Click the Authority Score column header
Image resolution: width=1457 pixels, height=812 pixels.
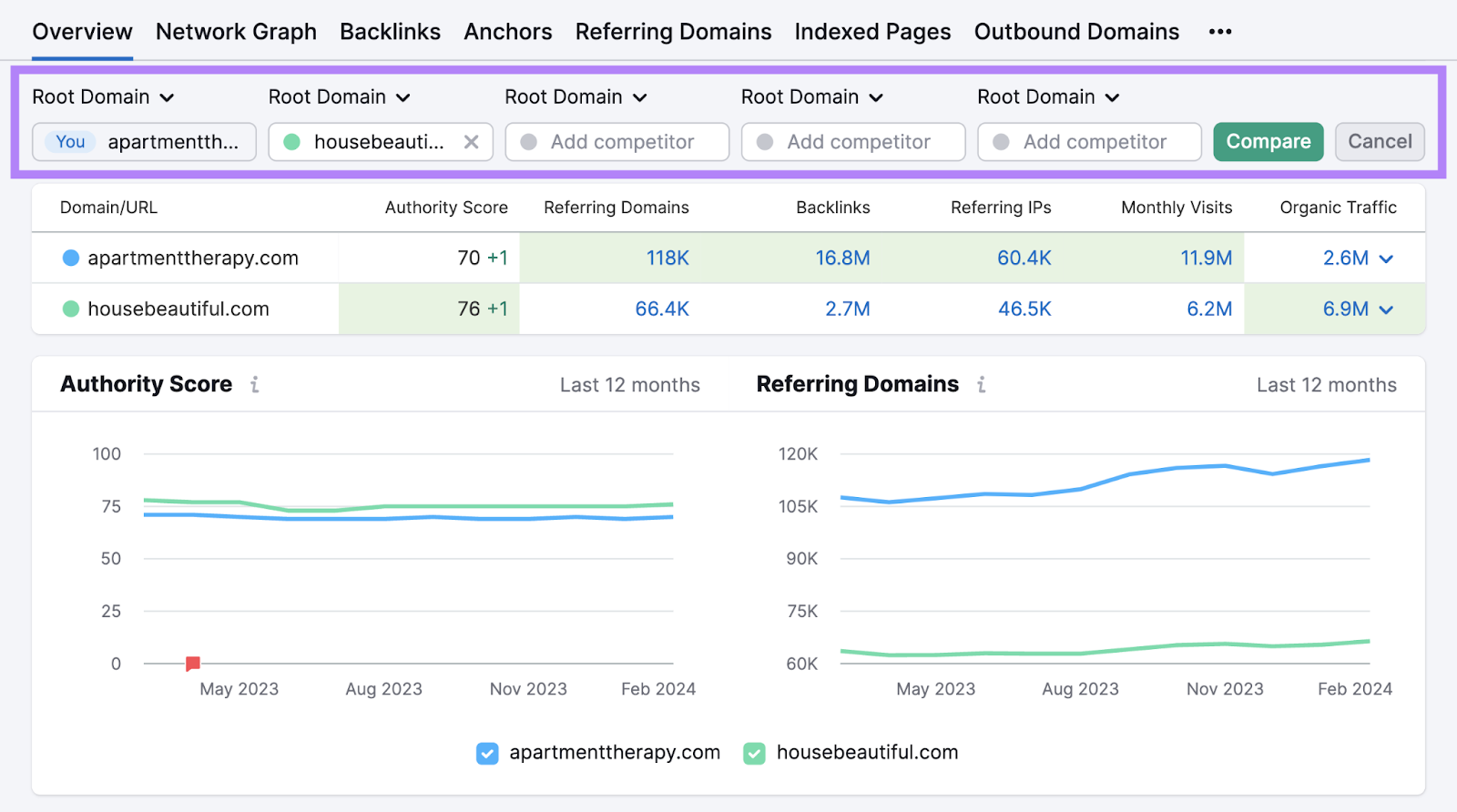(446, 208)
